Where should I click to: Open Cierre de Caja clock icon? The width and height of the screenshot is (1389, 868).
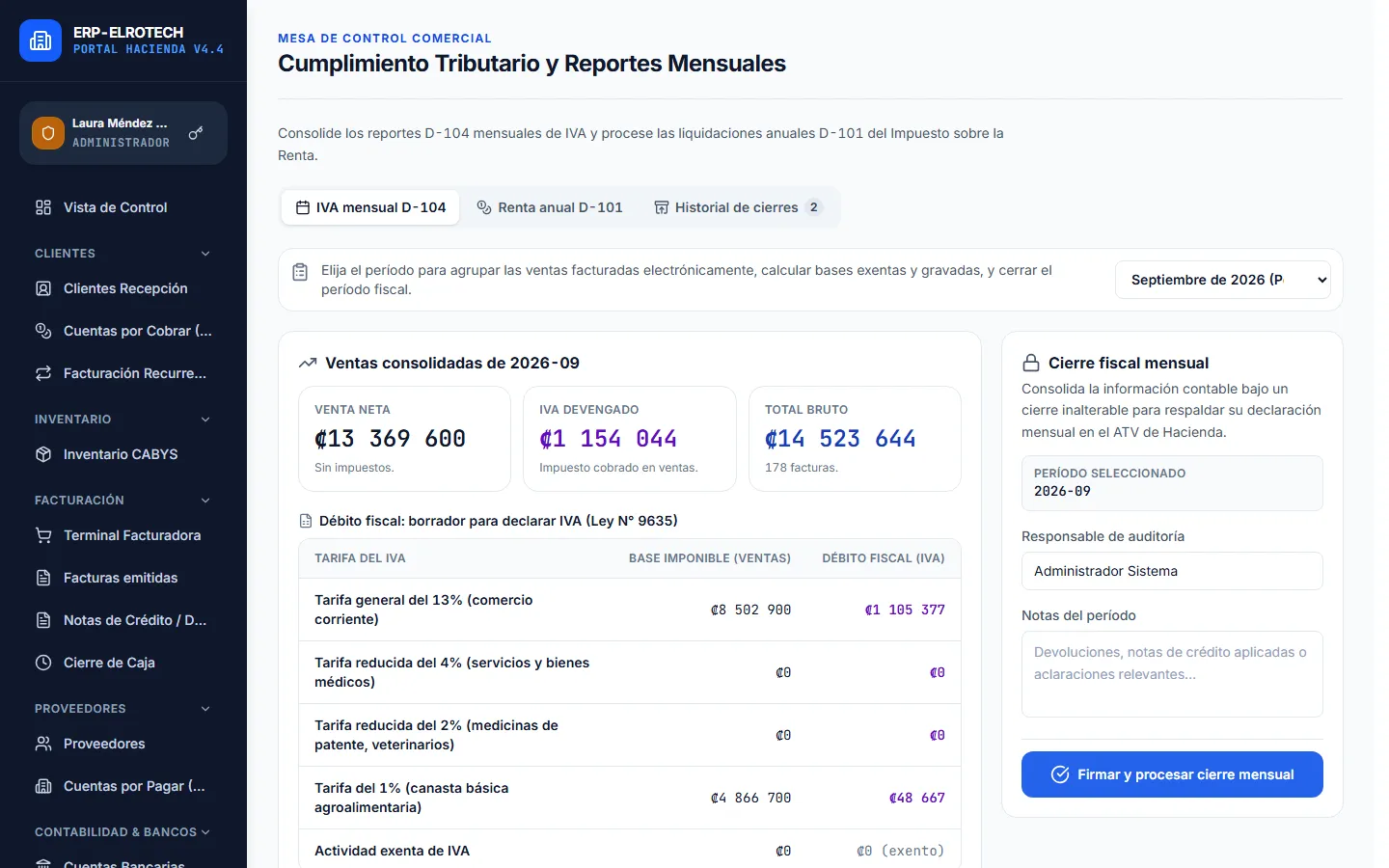[43, 663]
